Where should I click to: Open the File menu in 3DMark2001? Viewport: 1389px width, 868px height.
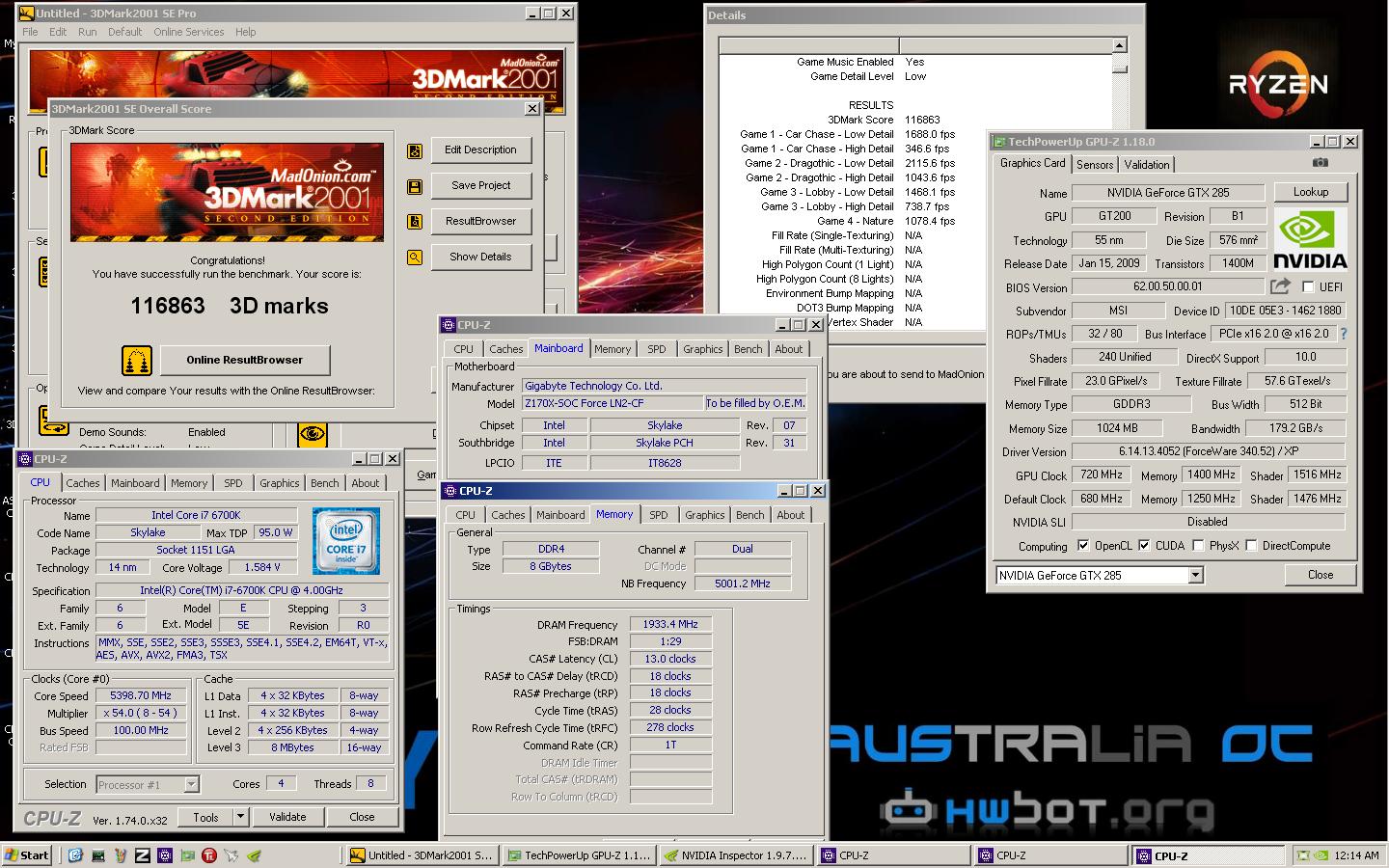[30, 32]
